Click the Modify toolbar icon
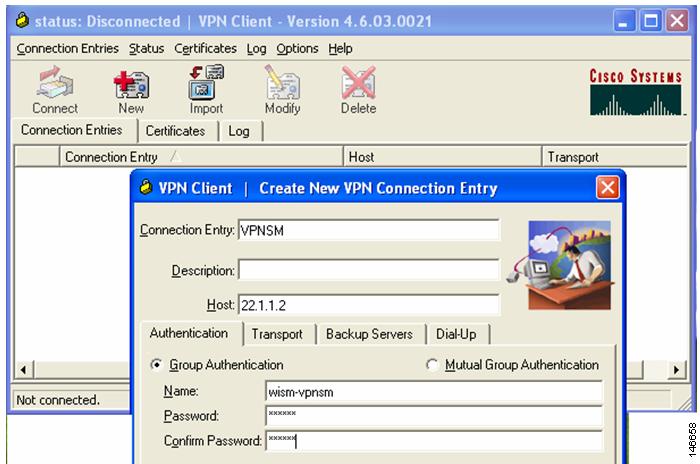Viewport: 700px width, 464px height. coord(283,90)
